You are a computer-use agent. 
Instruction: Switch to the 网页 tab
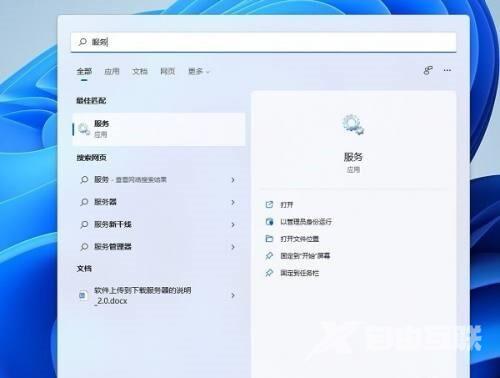pyautogui.click(x=168, y=71)
